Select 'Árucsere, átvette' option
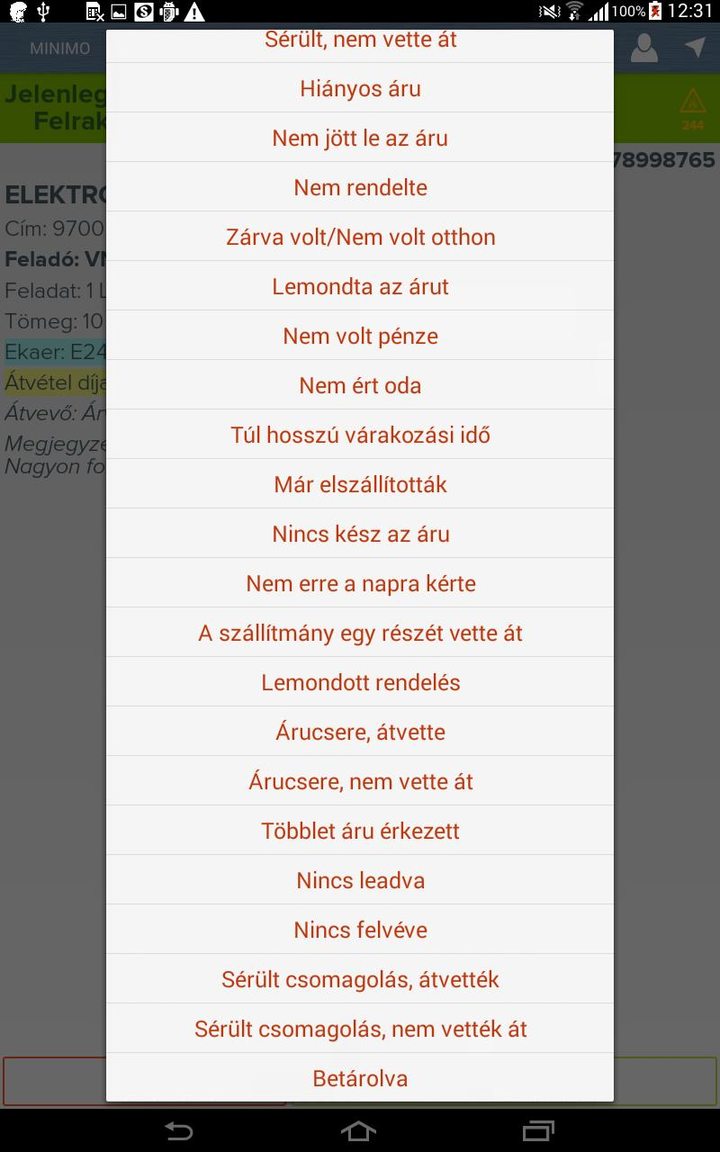Image resolution: width=720 pixels, height=1152 pixels. click(360, 731)
